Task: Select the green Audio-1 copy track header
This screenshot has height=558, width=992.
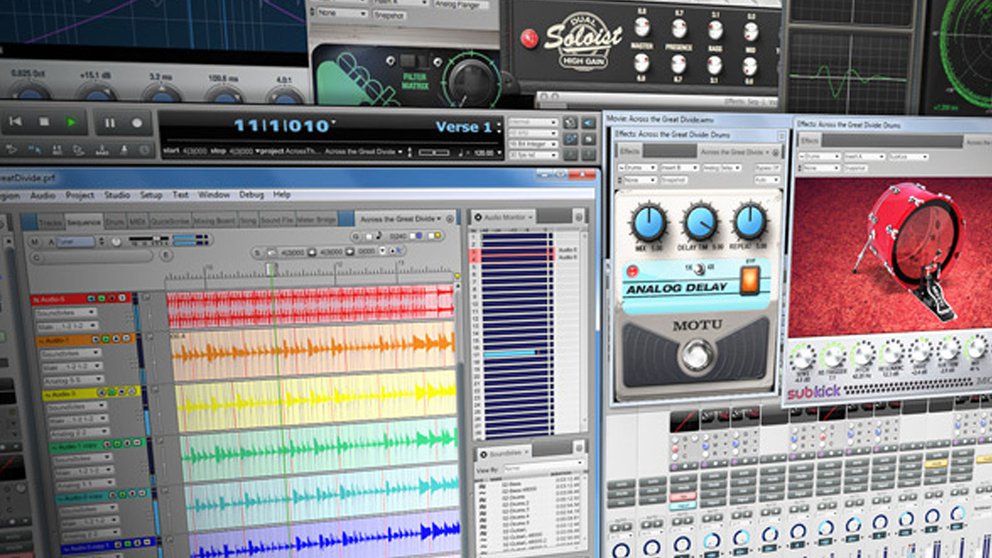Action: (x=97, y=446)
